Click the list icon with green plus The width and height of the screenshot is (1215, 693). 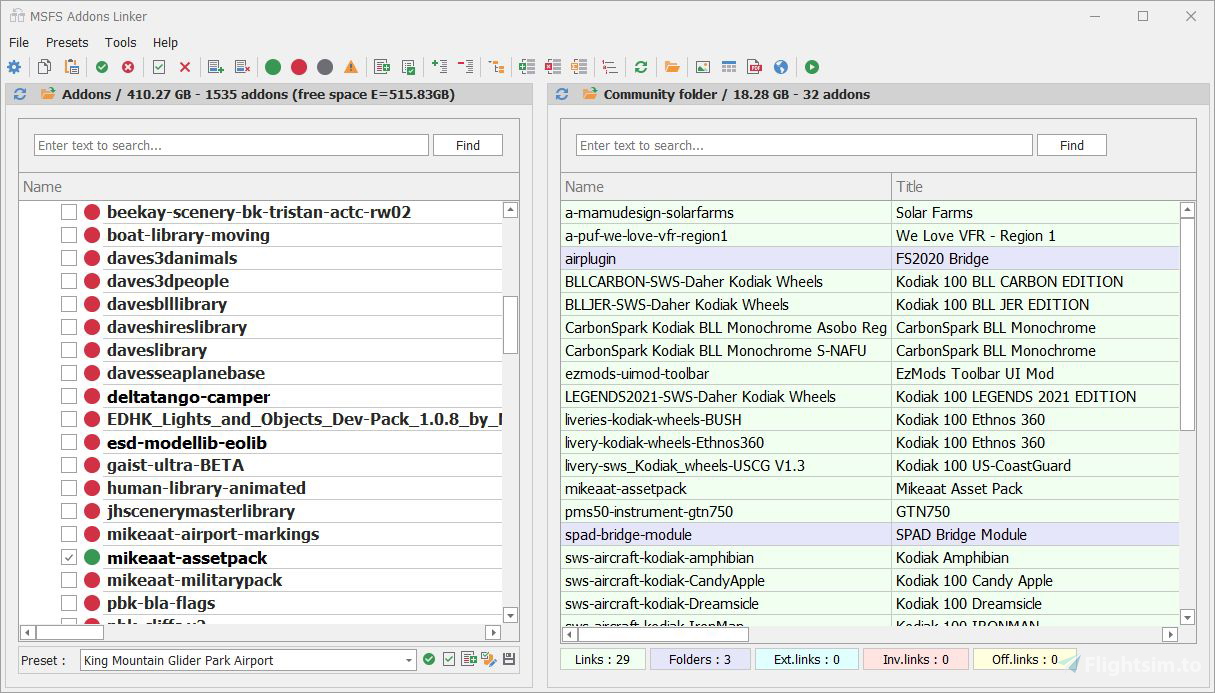pos(215,67)
